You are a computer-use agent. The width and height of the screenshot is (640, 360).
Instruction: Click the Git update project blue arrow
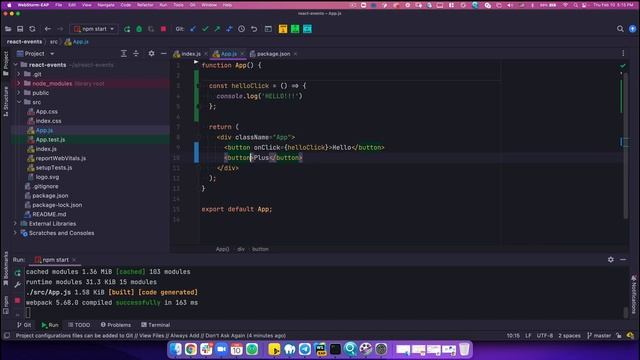193,29
